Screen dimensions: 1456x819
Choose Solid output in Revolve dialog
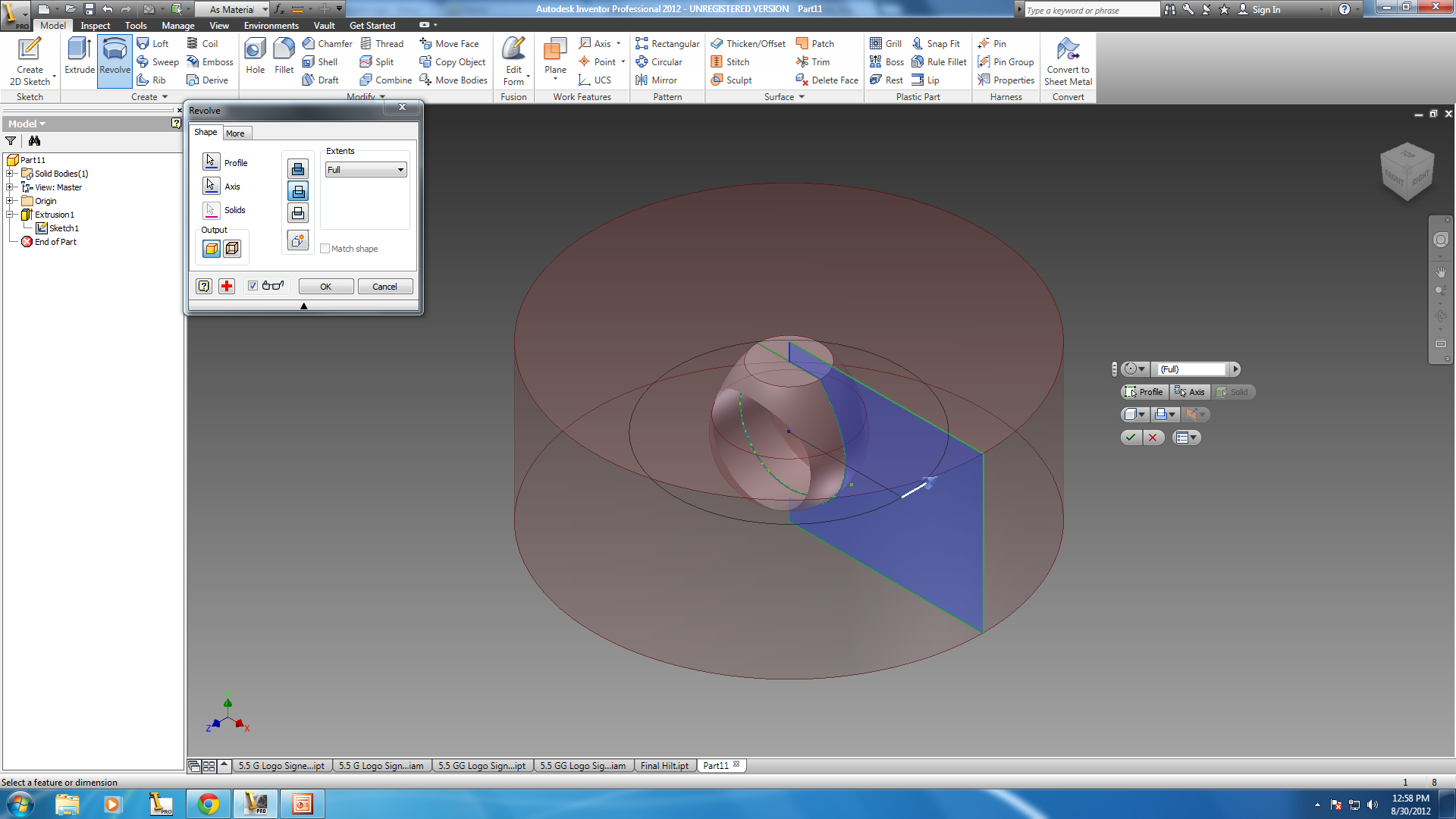(x=212, y=248)
